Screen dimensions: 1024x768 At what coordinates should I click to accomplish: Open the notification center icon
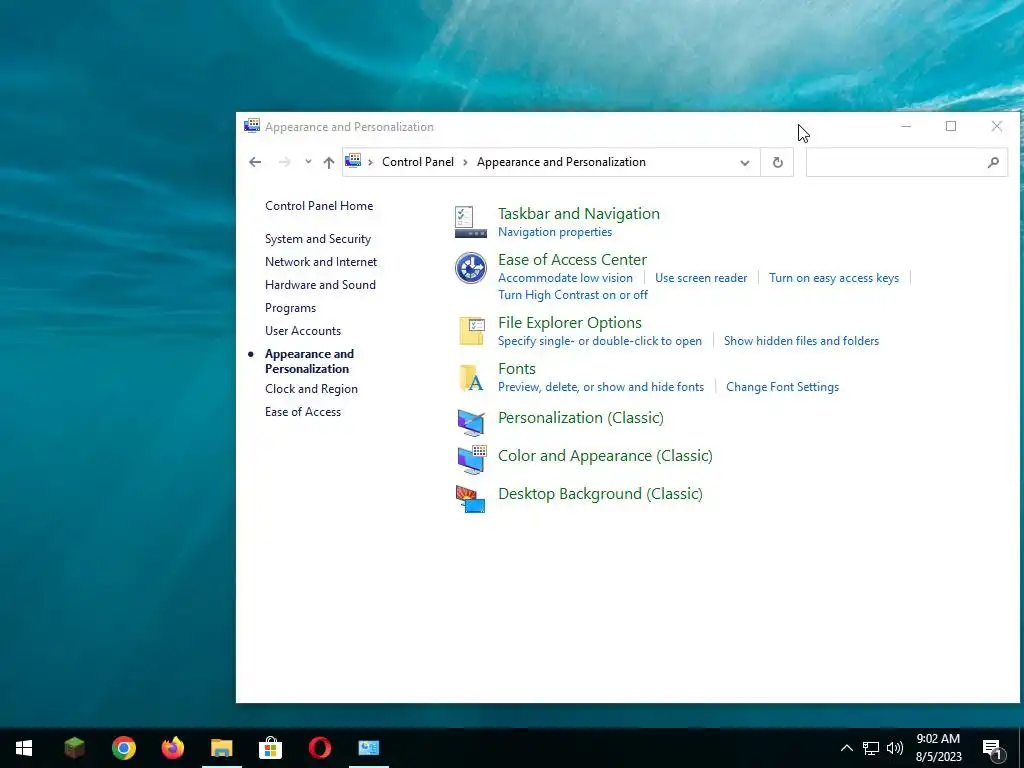click(x=993, y=750)
